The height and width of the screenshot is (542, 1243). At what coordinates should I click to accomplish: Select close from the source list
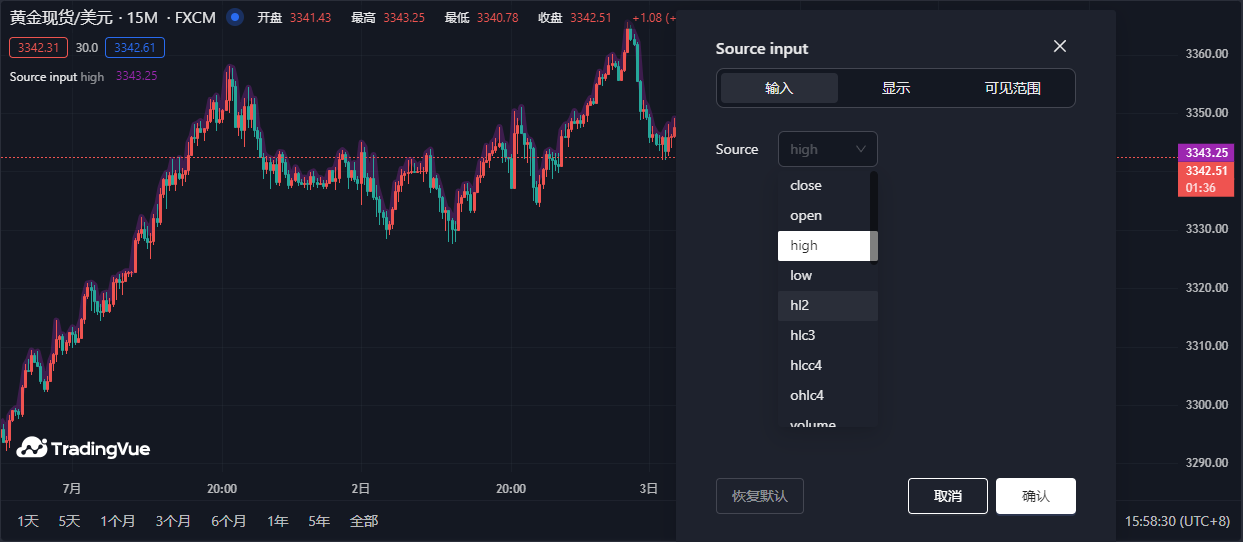pos(806,185)
